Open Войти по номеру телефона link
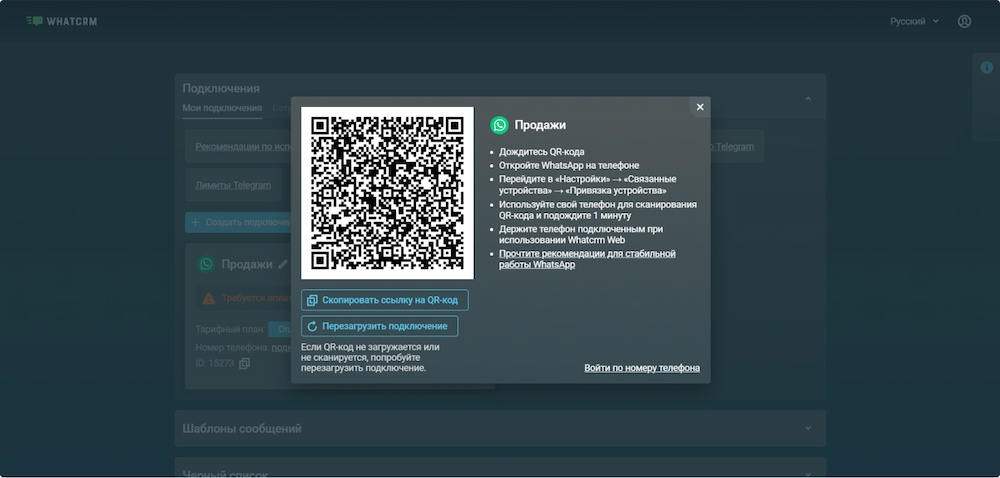This screenshot has width=1000, height=478. tap(642, 368)
